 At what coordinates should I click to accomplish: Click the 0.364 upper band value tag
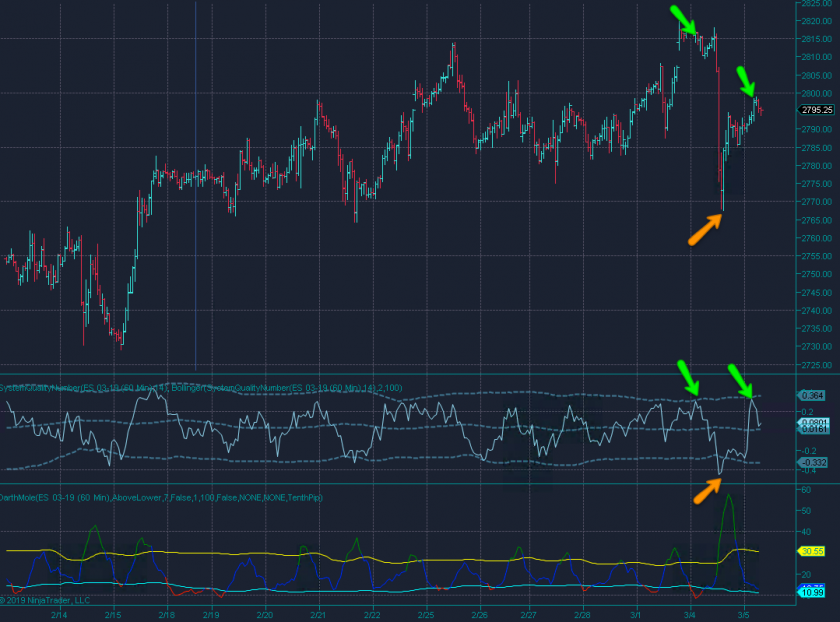point(812,395)
